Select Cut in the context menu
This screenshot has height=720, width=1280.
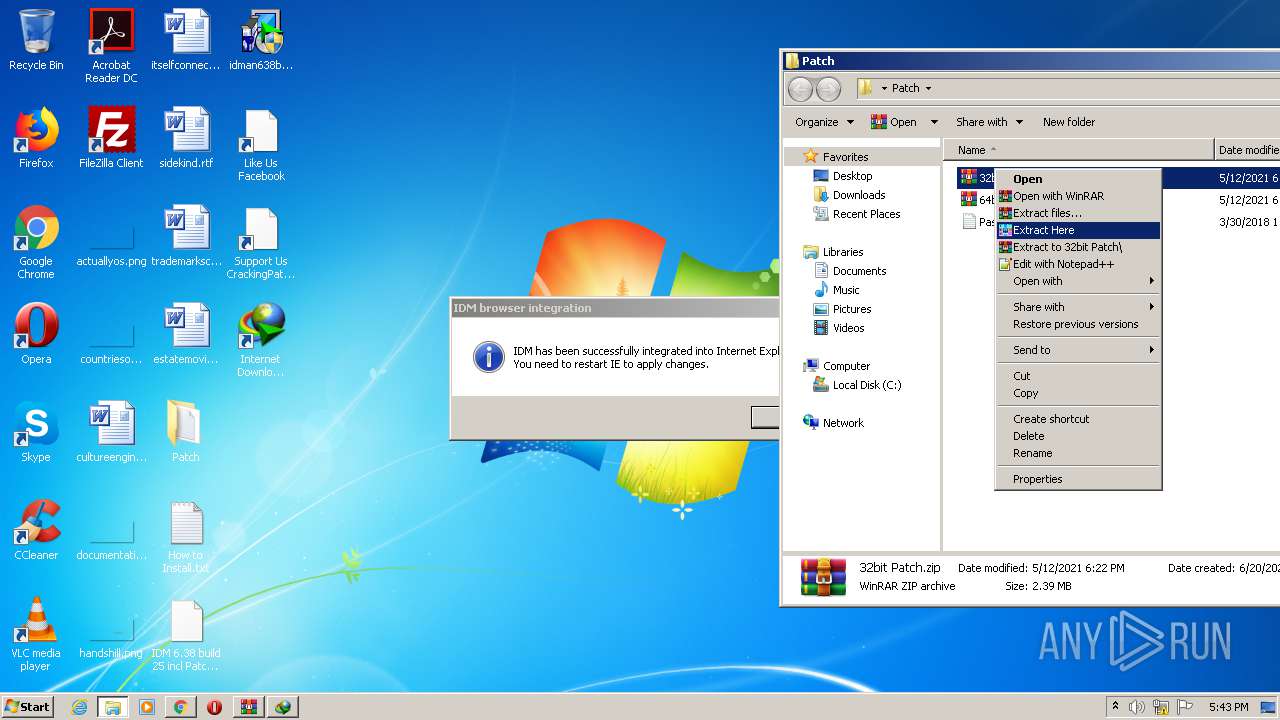click(1078, 376)
